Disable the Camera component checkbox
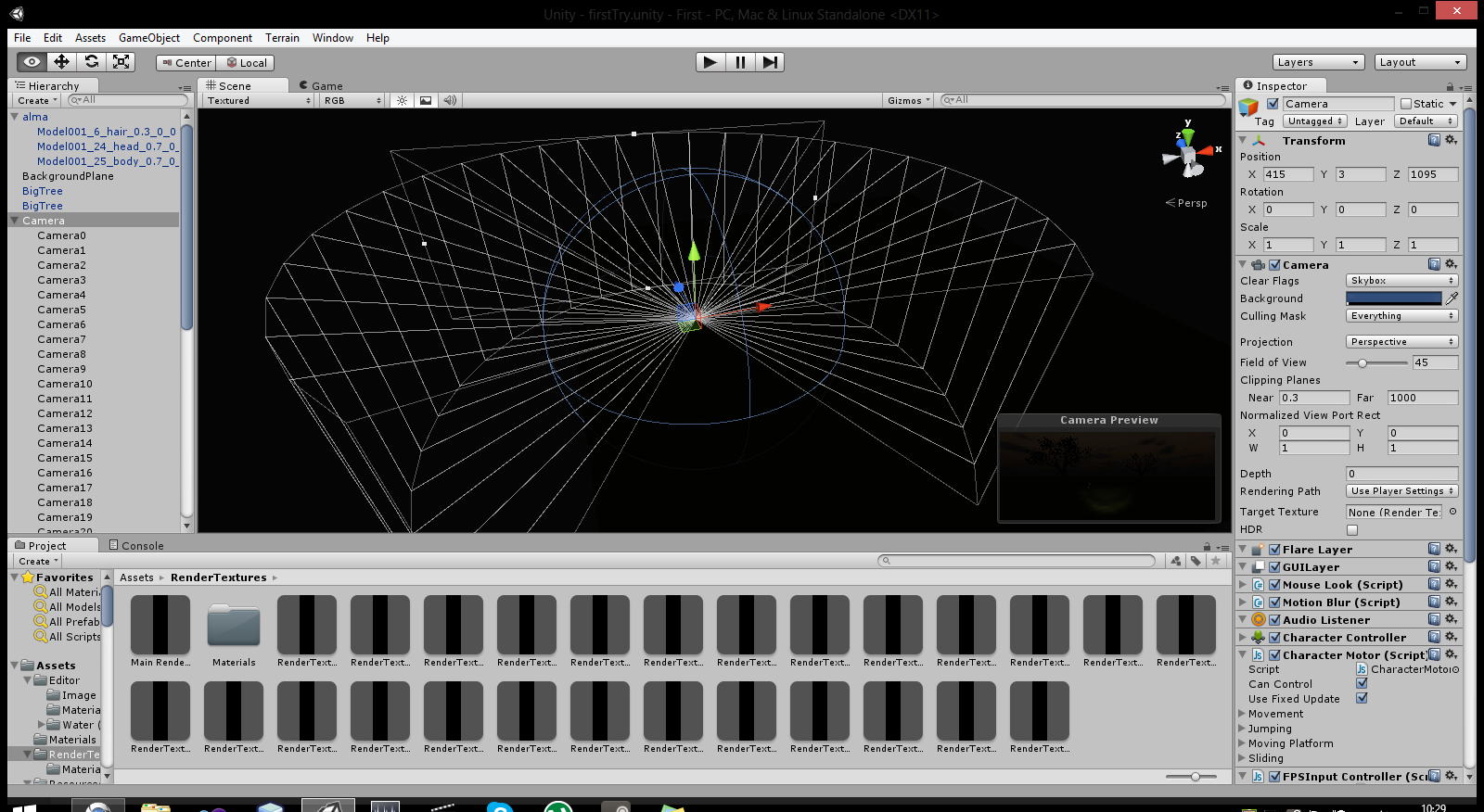The image size is (1484, 812). pyautogui.click(x=1274, y=264)
